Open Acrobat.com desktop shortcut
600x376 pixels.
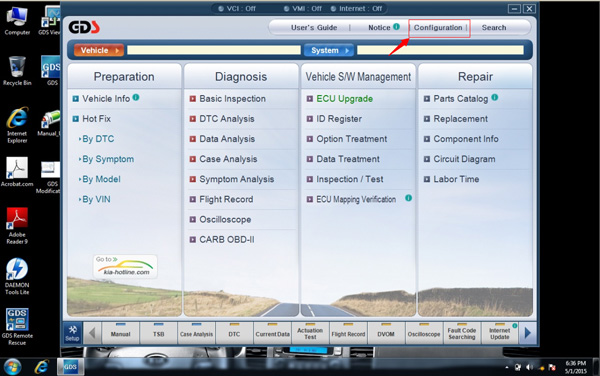click(17, 172)
